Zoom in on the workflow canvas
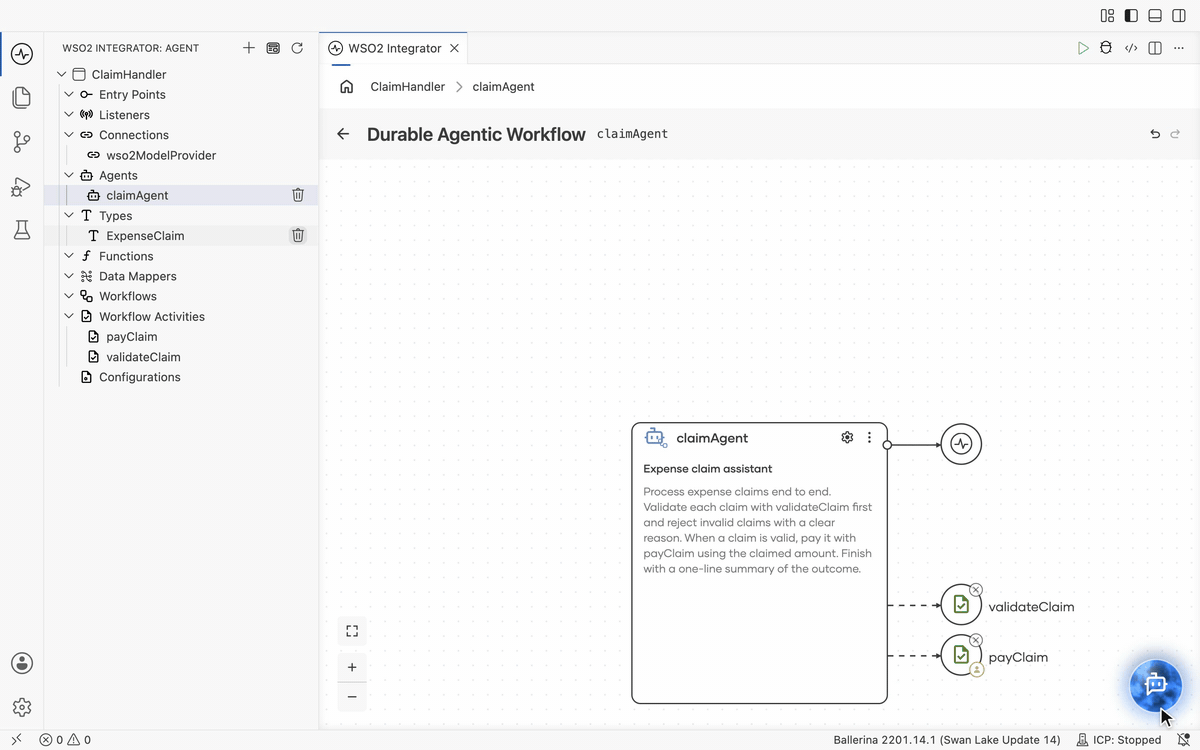This screenshot has height=750, width=1200. pos(352,667)
